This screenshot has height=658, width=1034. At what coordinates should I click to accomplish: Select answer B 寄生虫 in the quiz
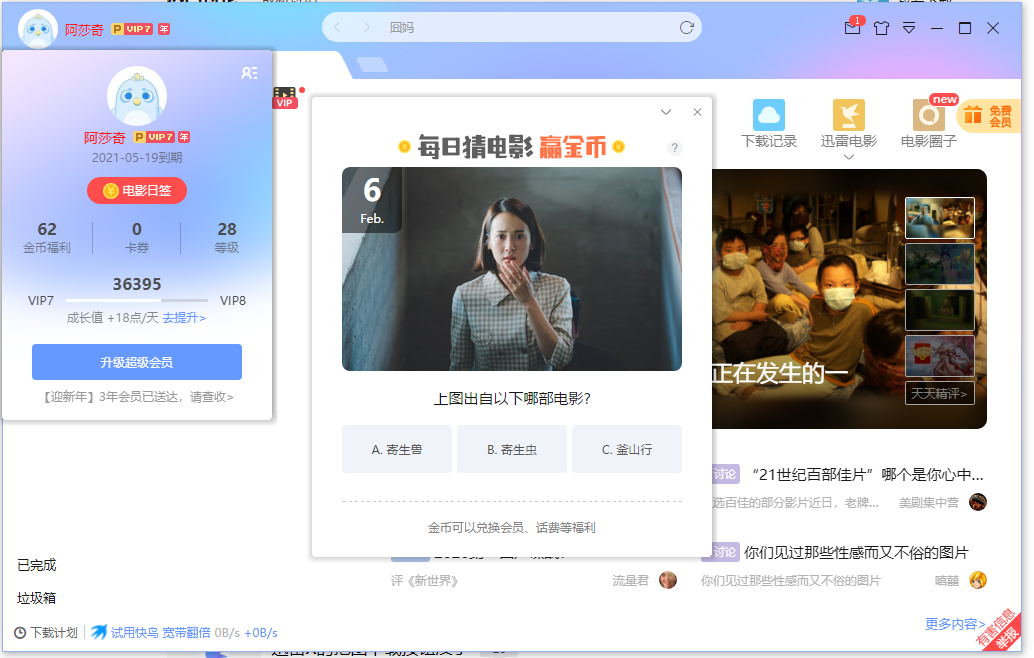pos(511,449)
